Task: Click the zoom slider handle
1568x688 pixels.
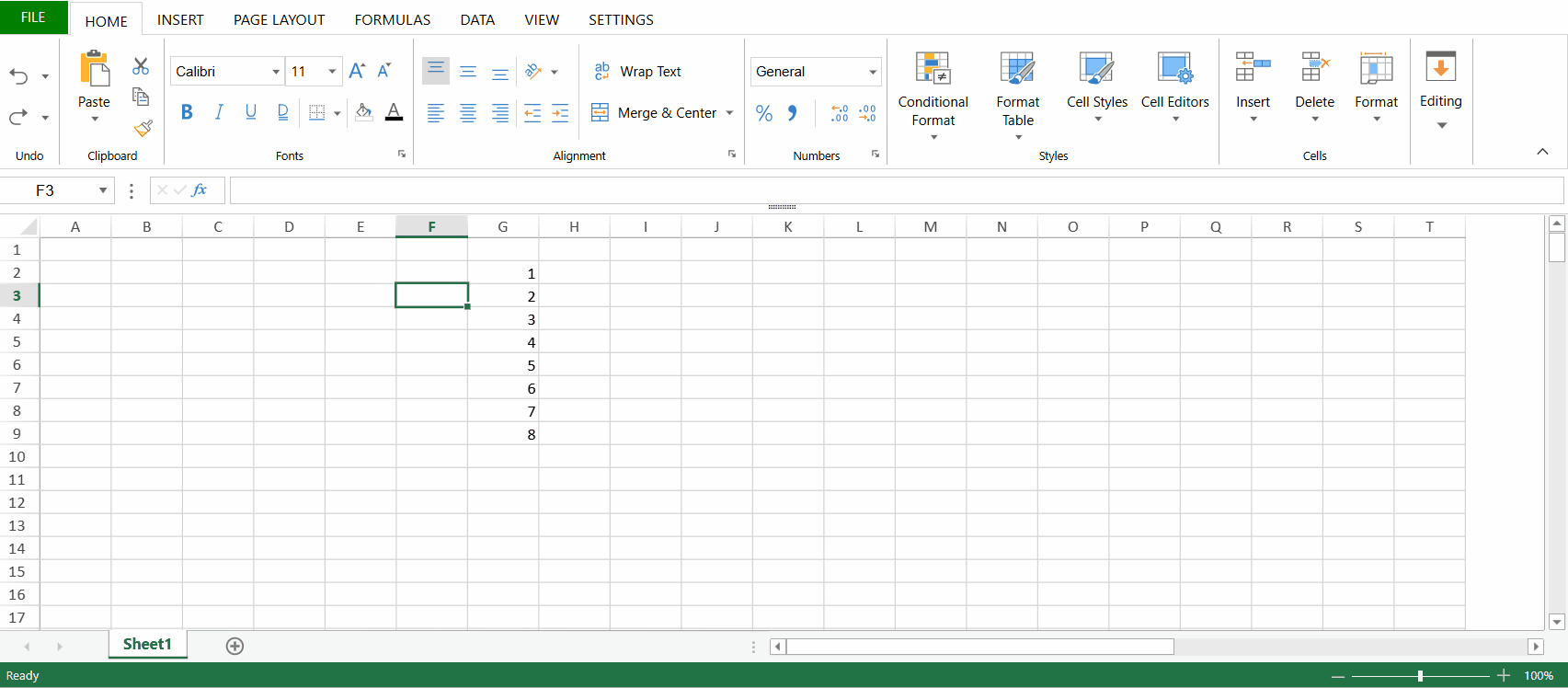Action: 1421,676
